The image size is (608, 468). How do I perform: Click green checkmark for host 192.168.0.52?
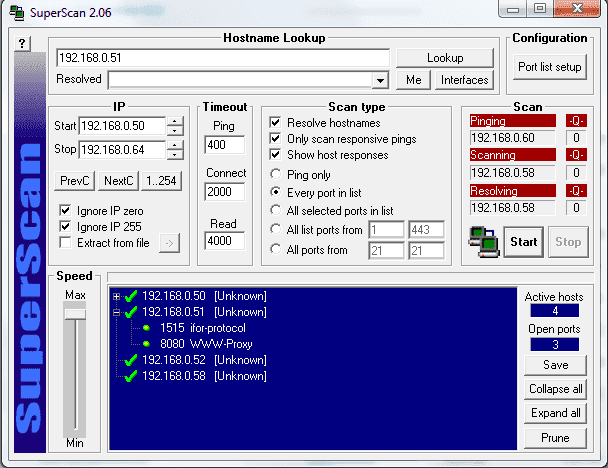130,360
